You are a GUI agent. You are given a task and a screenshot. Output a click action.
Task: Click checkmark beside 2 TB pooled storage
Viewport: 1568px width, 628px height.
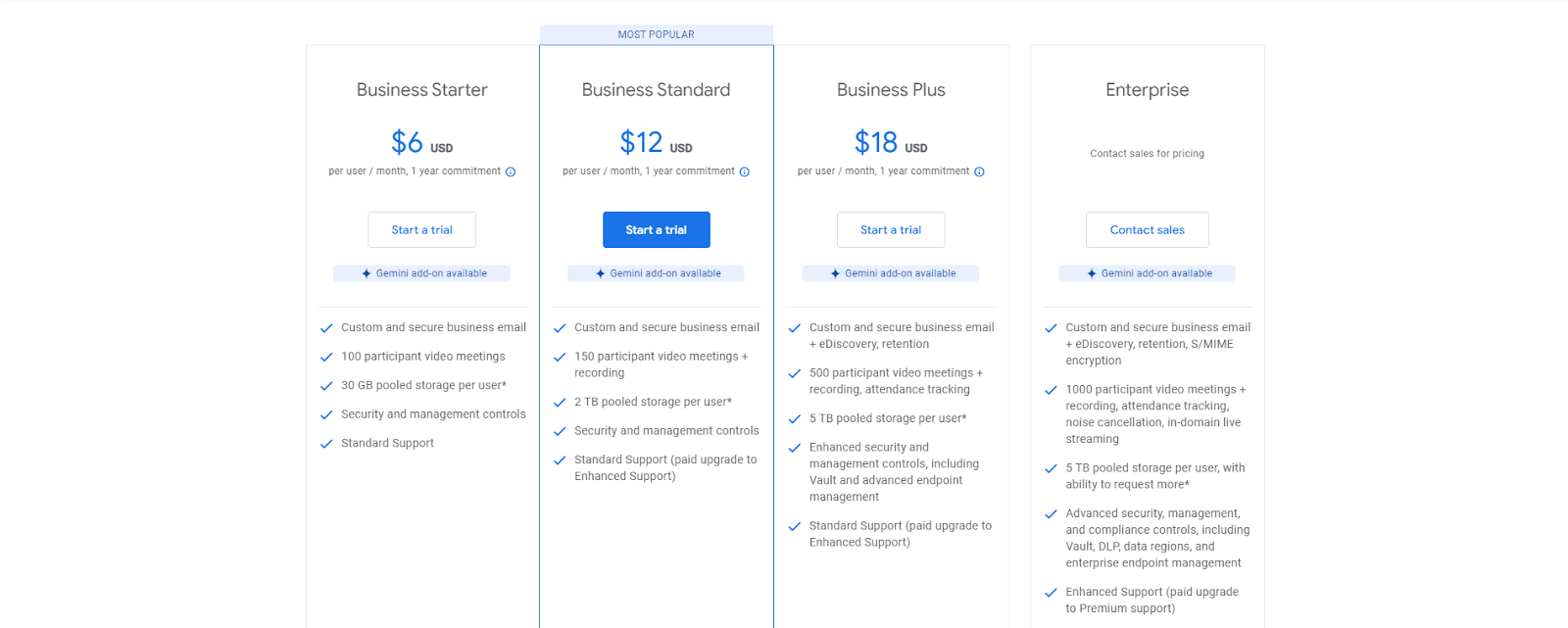560,403
